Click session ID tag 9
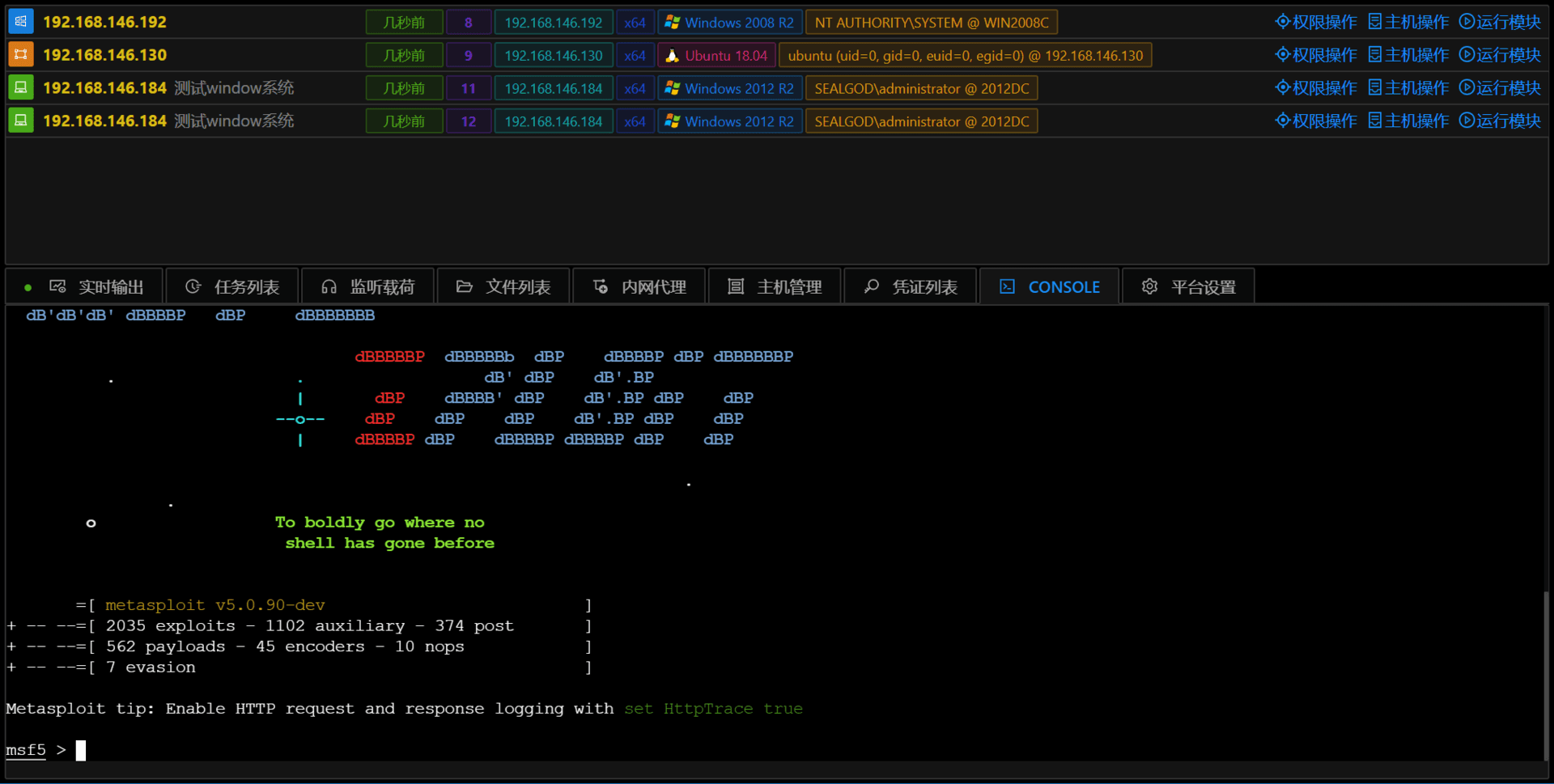1554x784 pixels. pos(469,56)
